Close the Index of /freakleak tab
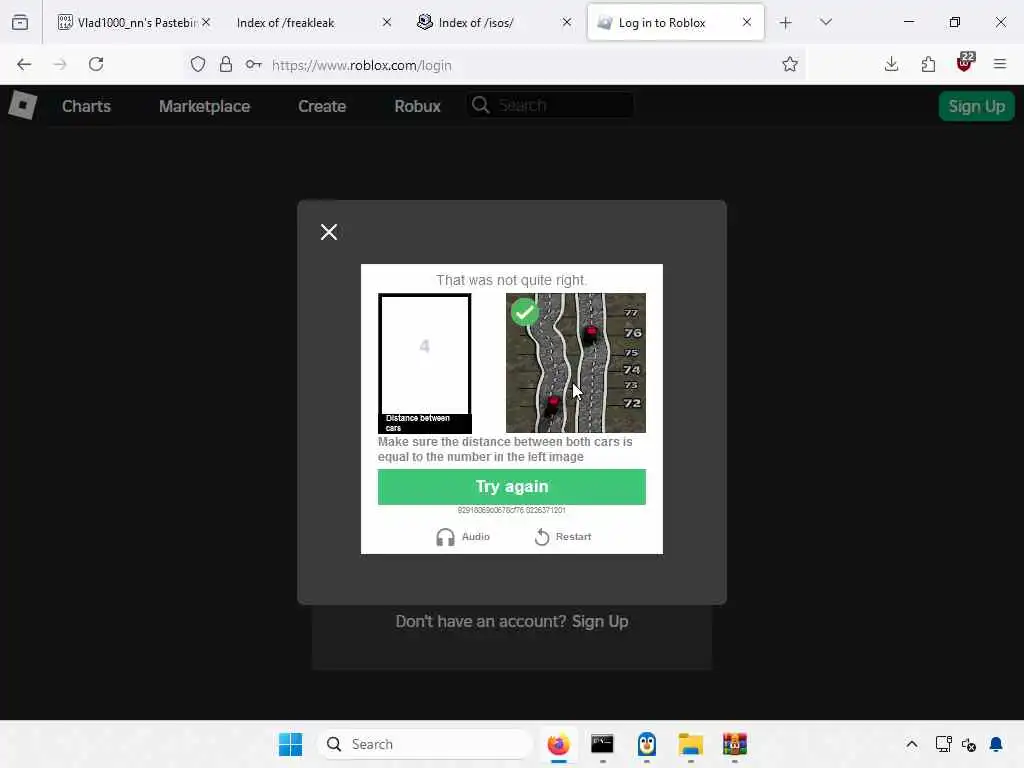 [x=387, y=22]
